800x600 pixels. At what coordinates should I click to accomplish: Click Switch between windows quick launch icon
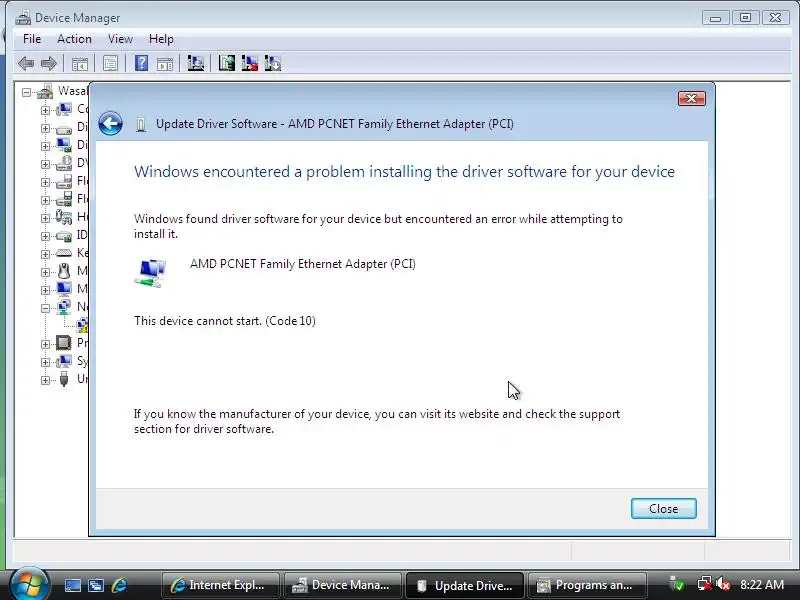pos(96,585)
